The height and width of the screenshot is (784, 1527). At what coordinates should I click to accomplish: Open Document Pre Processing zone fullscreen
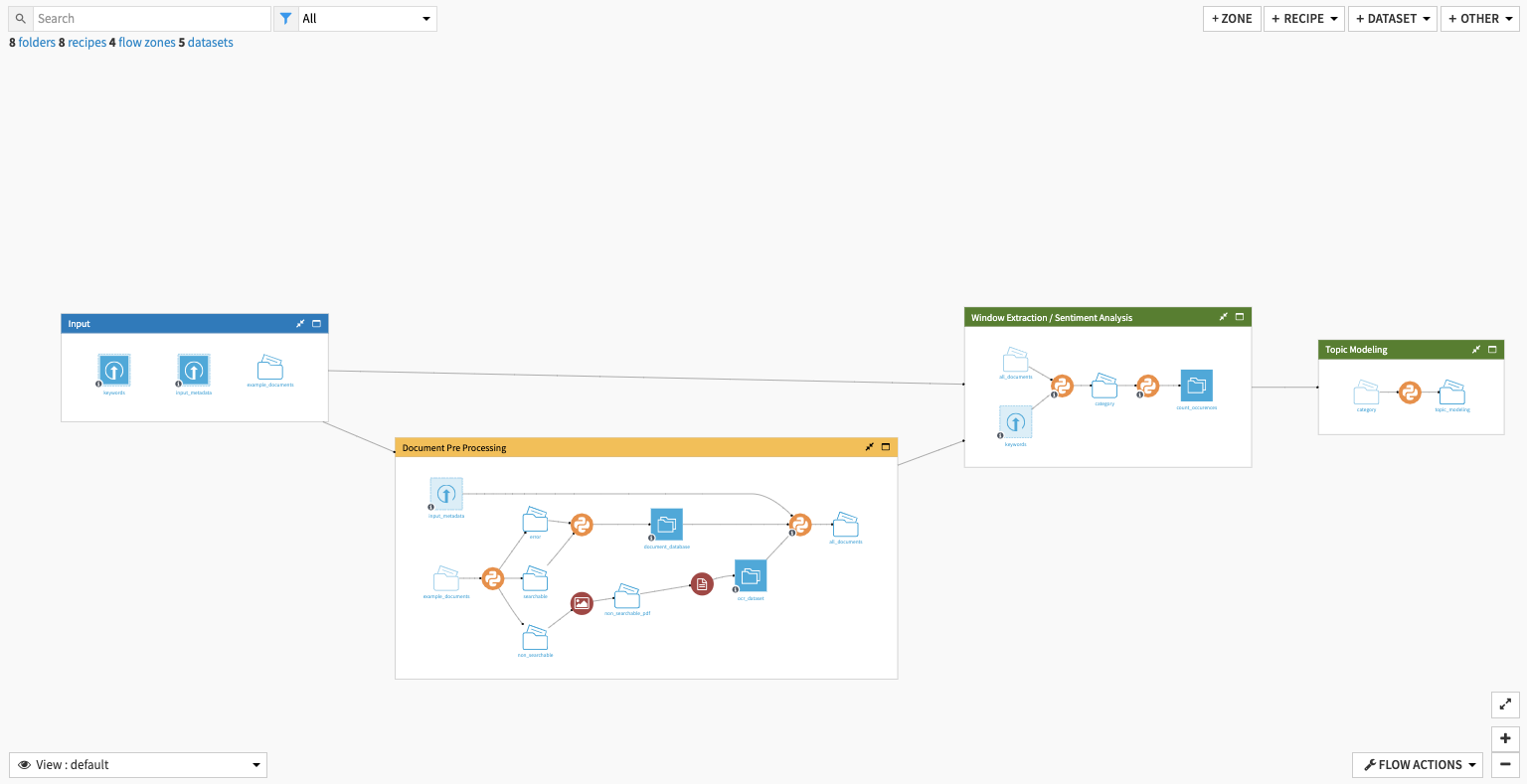(886, 447)
